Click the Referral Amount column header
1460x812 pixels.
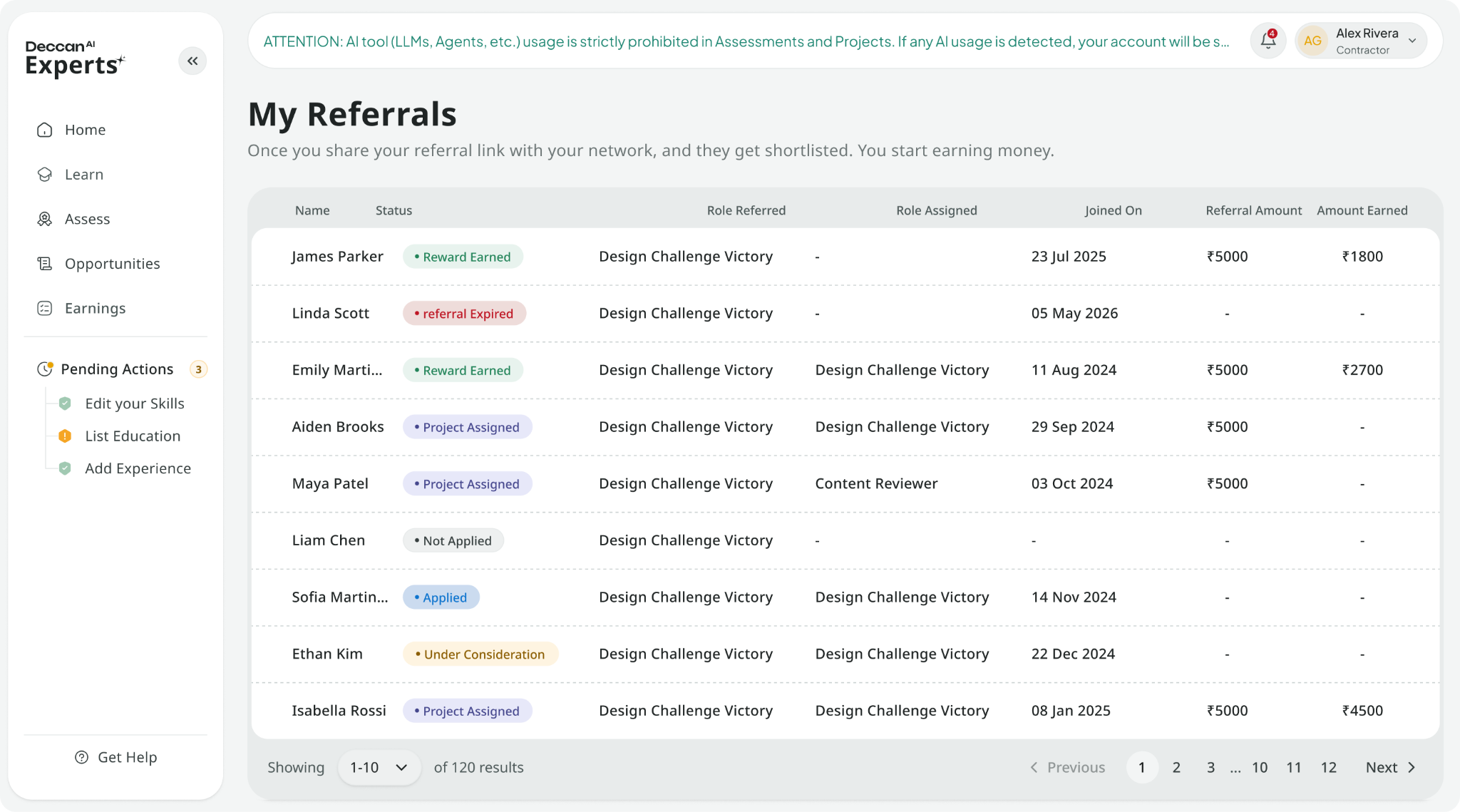point(1253,210)
